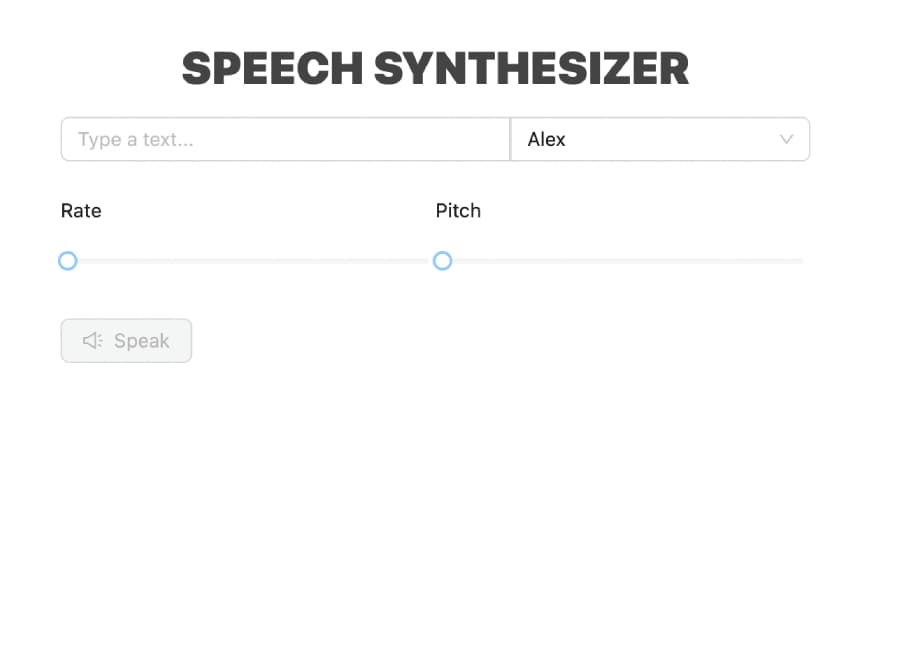Click the Rate slider handle
The height and width of the screenshot is (650, 900).
coord(68,261)
